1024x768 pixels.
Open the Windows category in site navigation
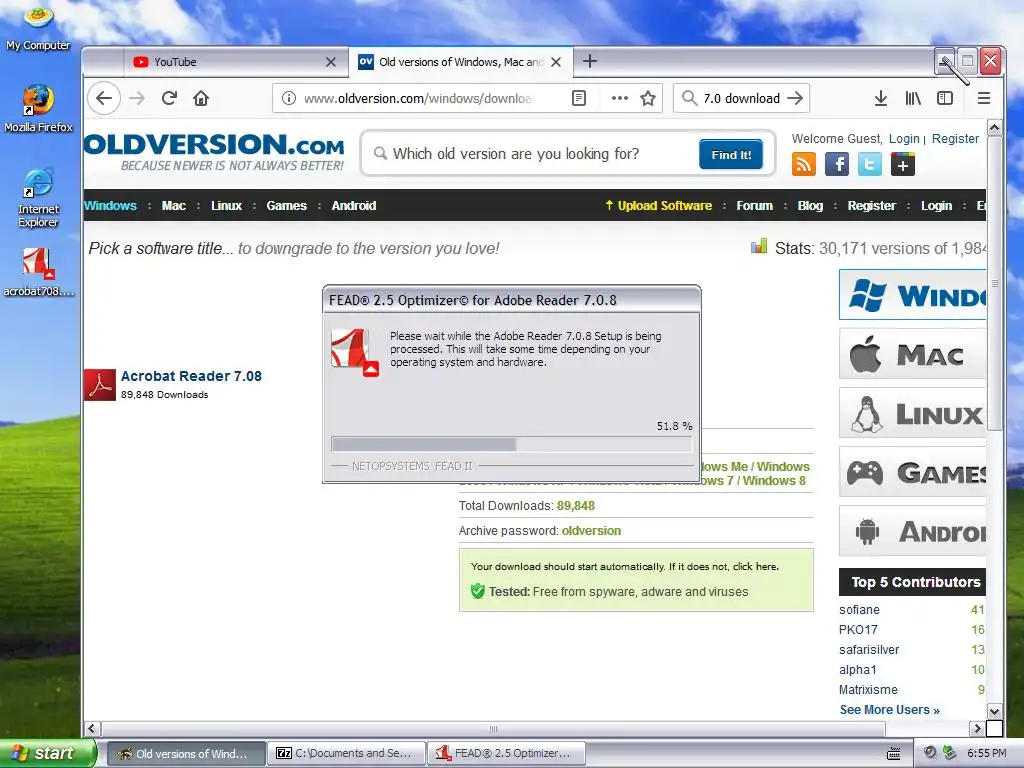click(110, 206)
